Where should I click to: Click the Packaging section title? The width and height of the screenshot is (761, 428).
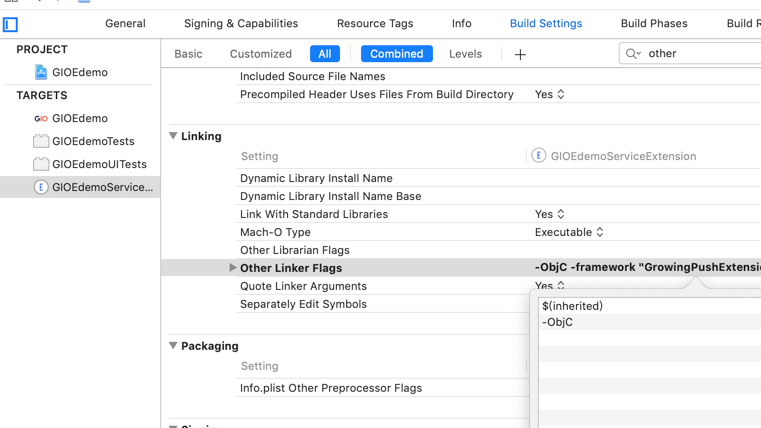(210, 346)
